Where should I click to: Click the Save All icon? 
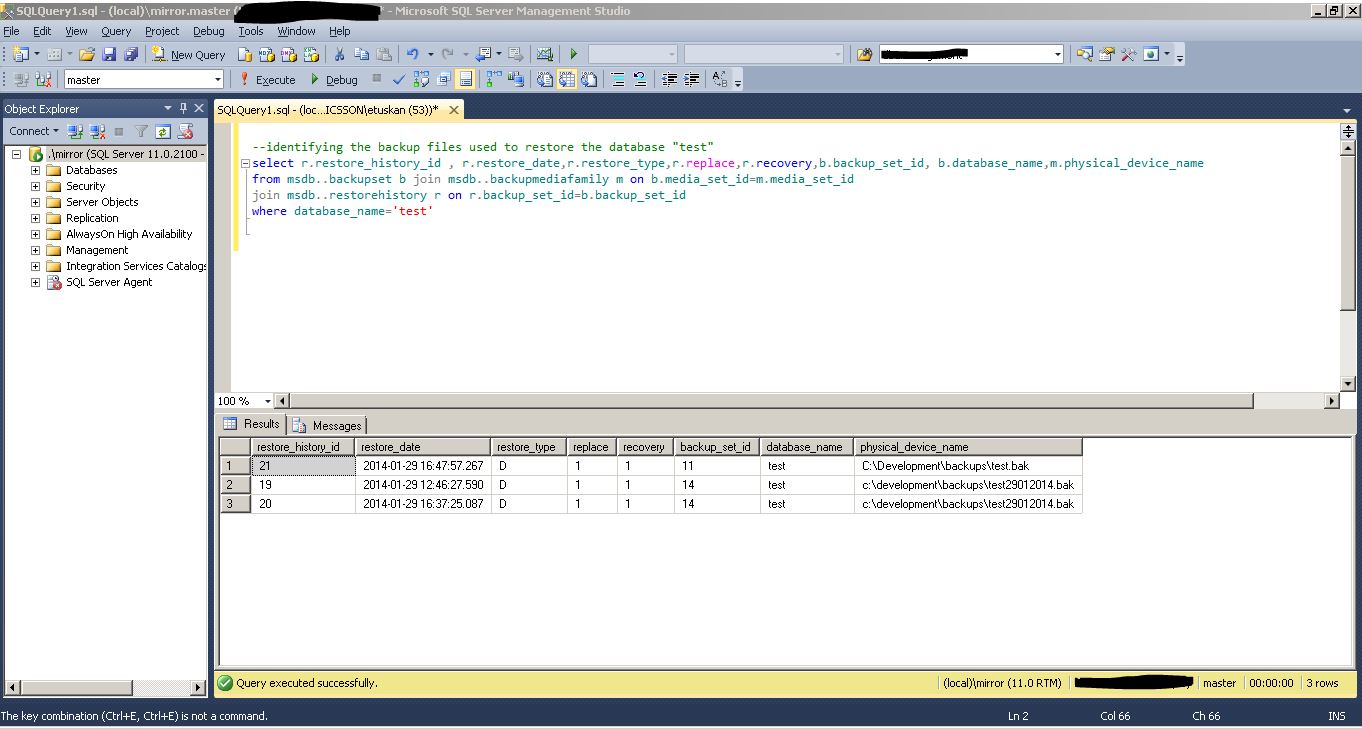tap(131, 55)
